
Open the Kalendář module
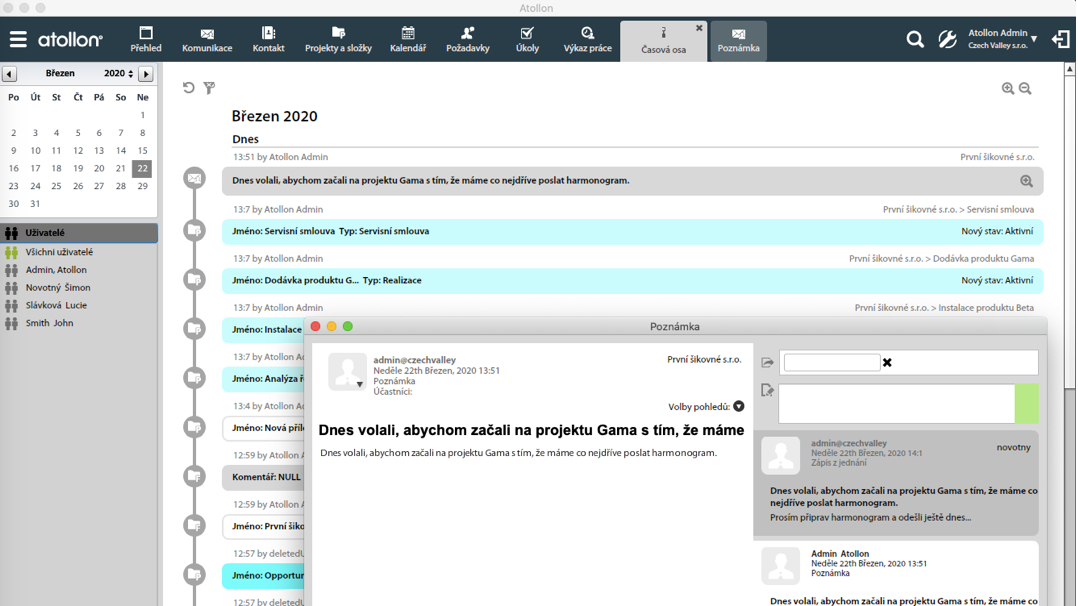[407, 40]
